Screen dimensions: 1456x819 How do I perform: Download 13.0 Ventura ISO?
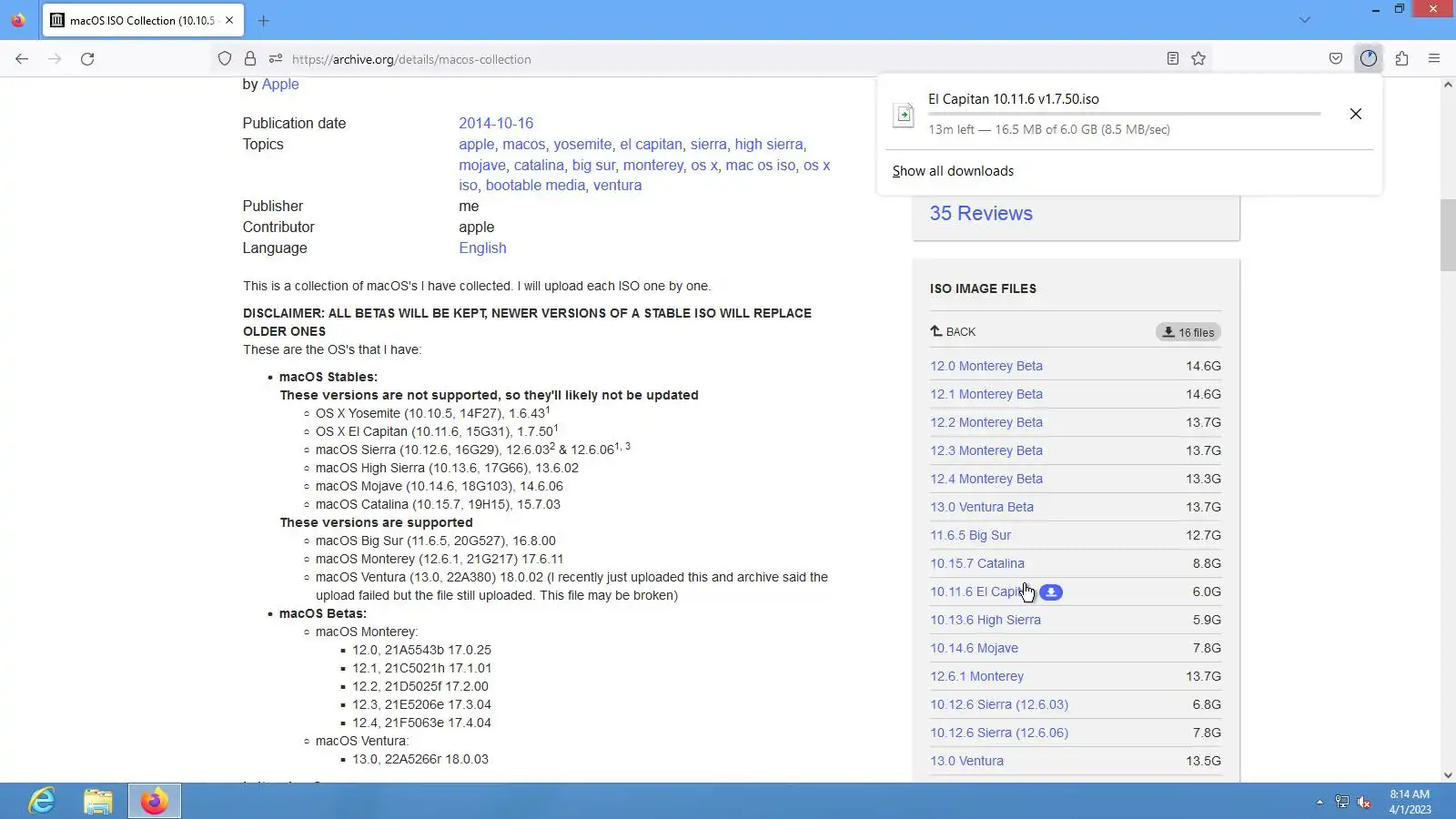(966, 761)
